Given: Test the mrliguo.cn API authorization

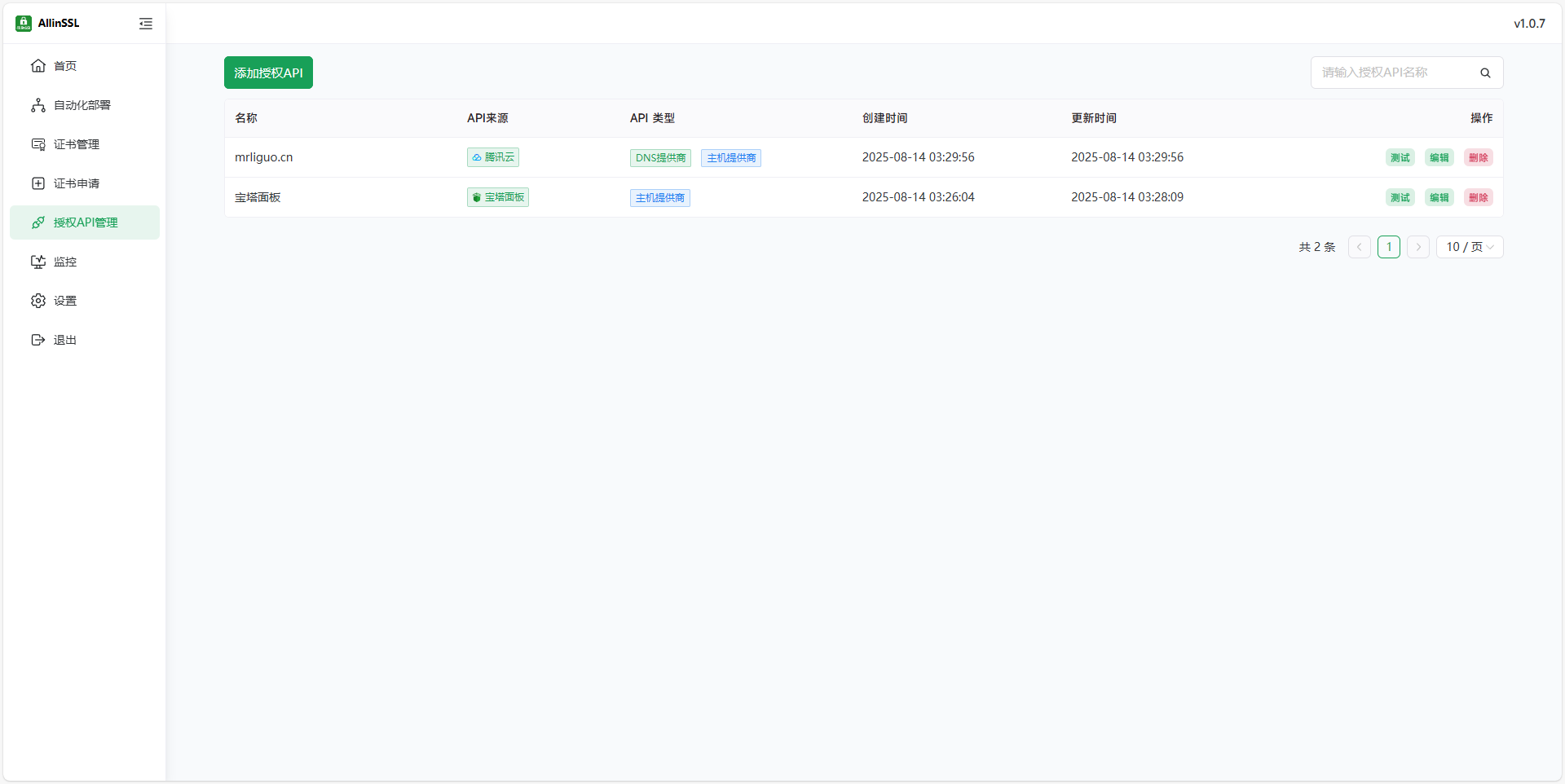Looking at the screenshot, I should (x=1400, y=158).
